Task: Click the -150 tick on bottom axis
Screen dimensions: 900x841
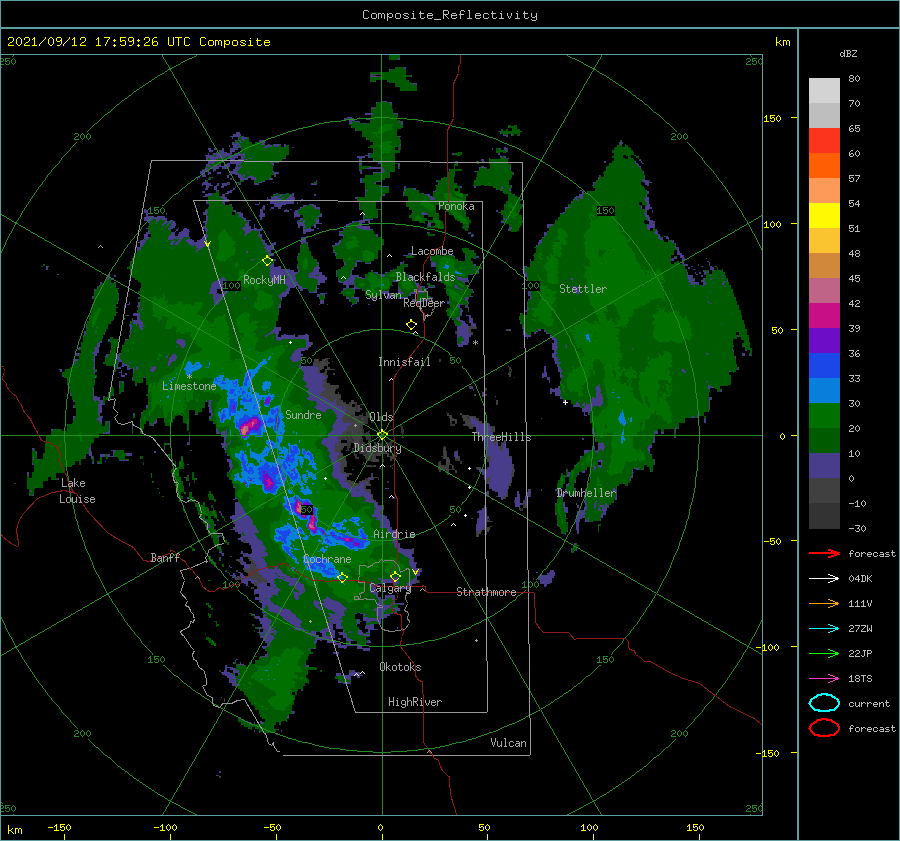Action: tap(59, 827)
